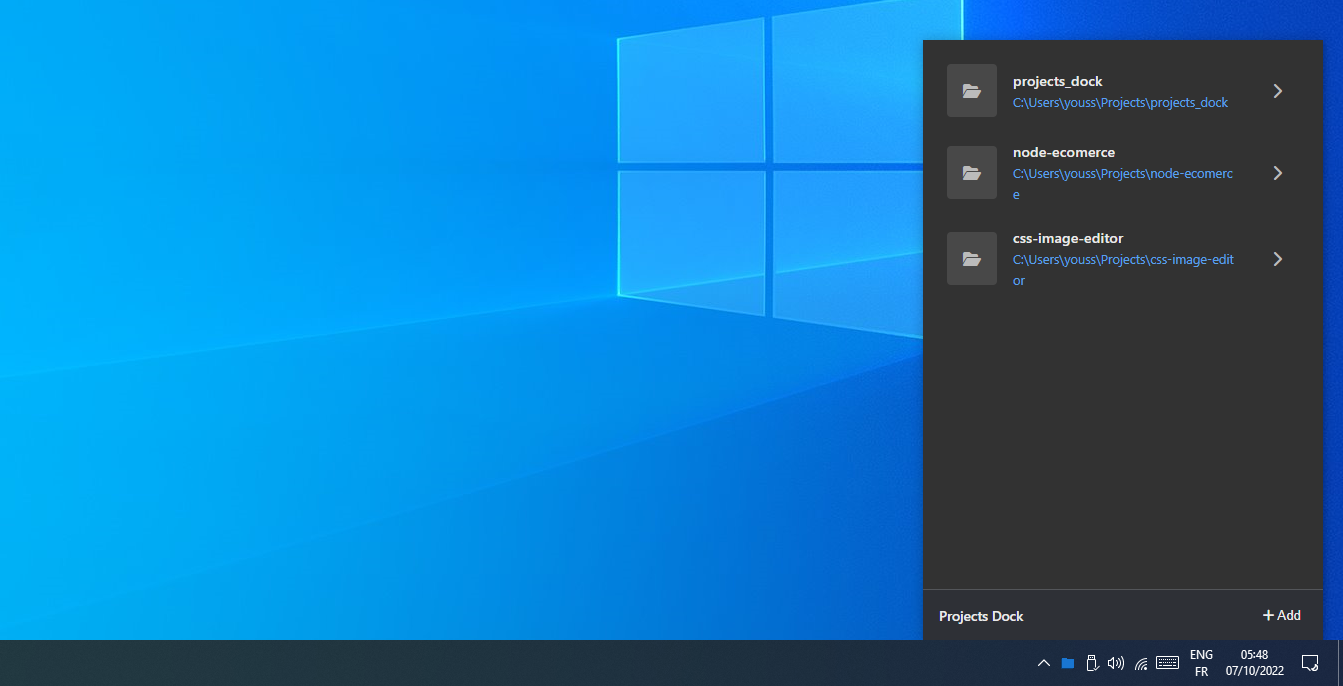Screen dimensions: 1343x686
Task: Expand hidden icons in the taskbar
Action: pyautogui.click(x=1043, y=662)
